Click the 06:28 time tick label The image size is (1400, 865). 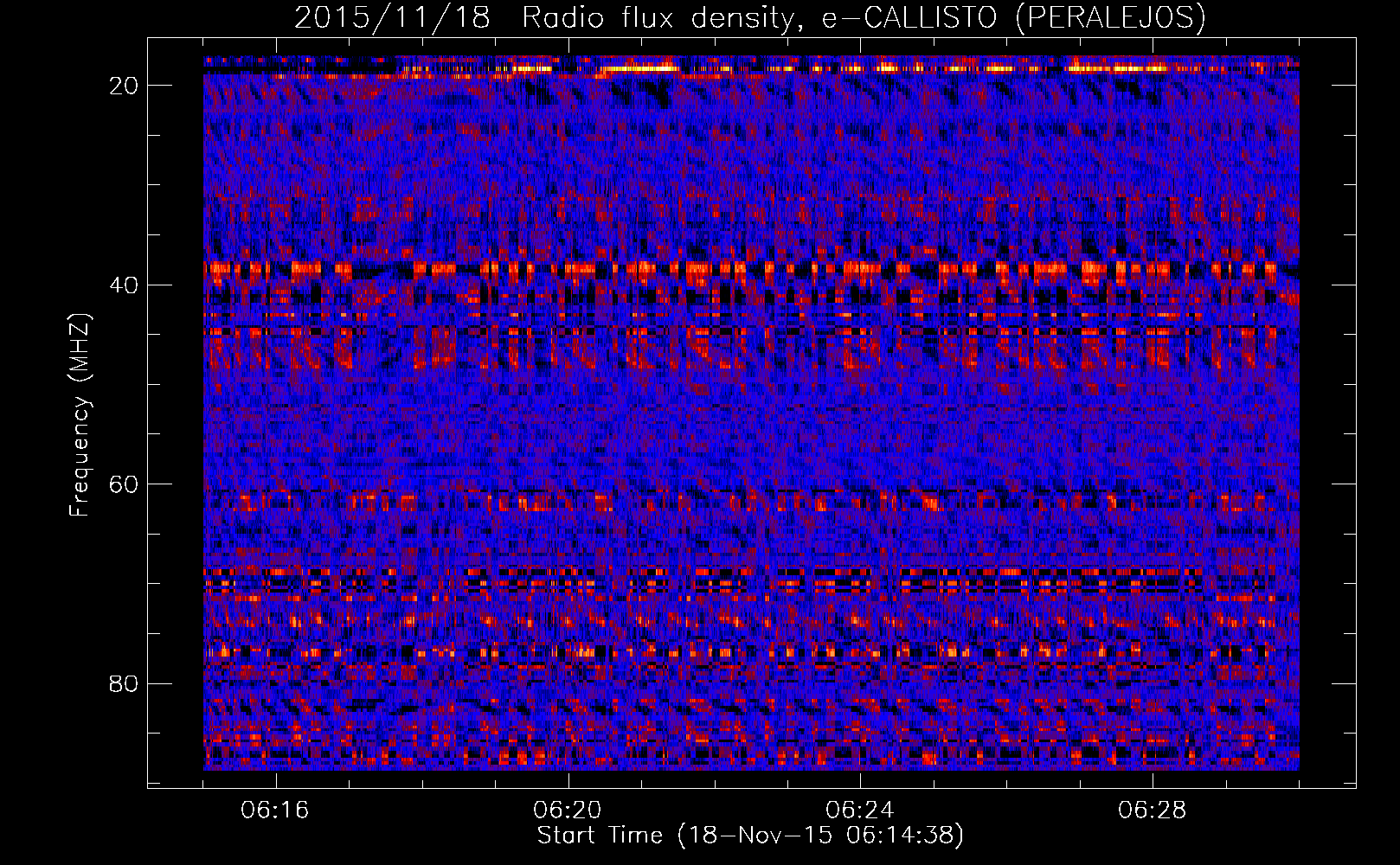point(1153,811)
